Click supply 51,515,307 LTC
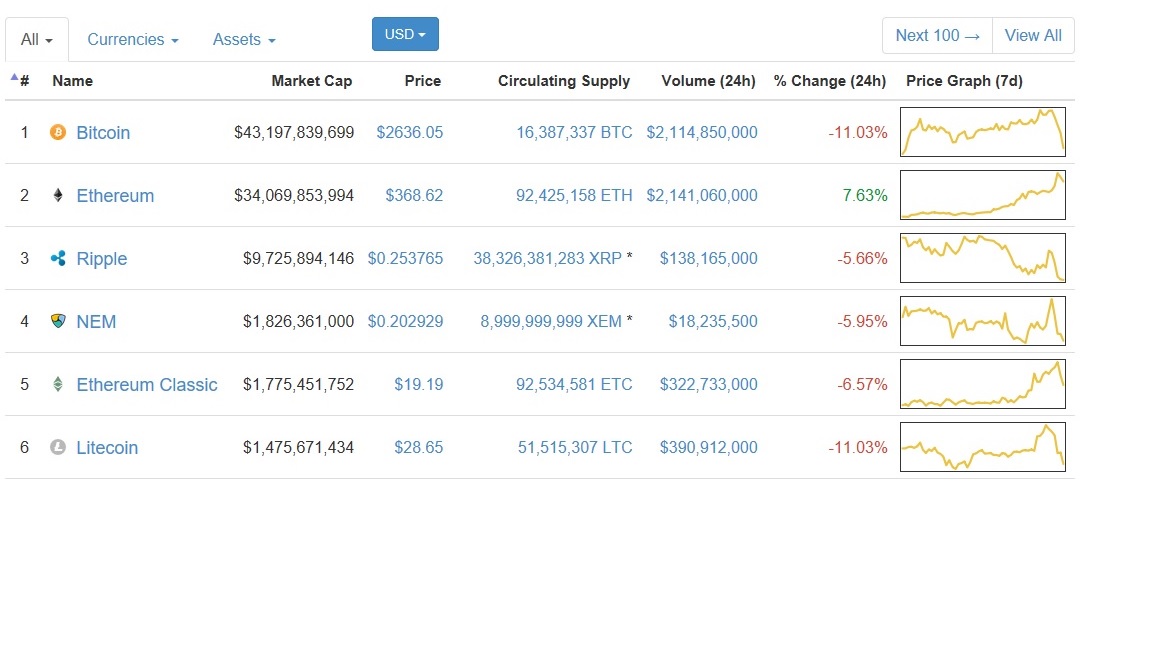The height and width of the screenshot is (648, 1152). 575,447
